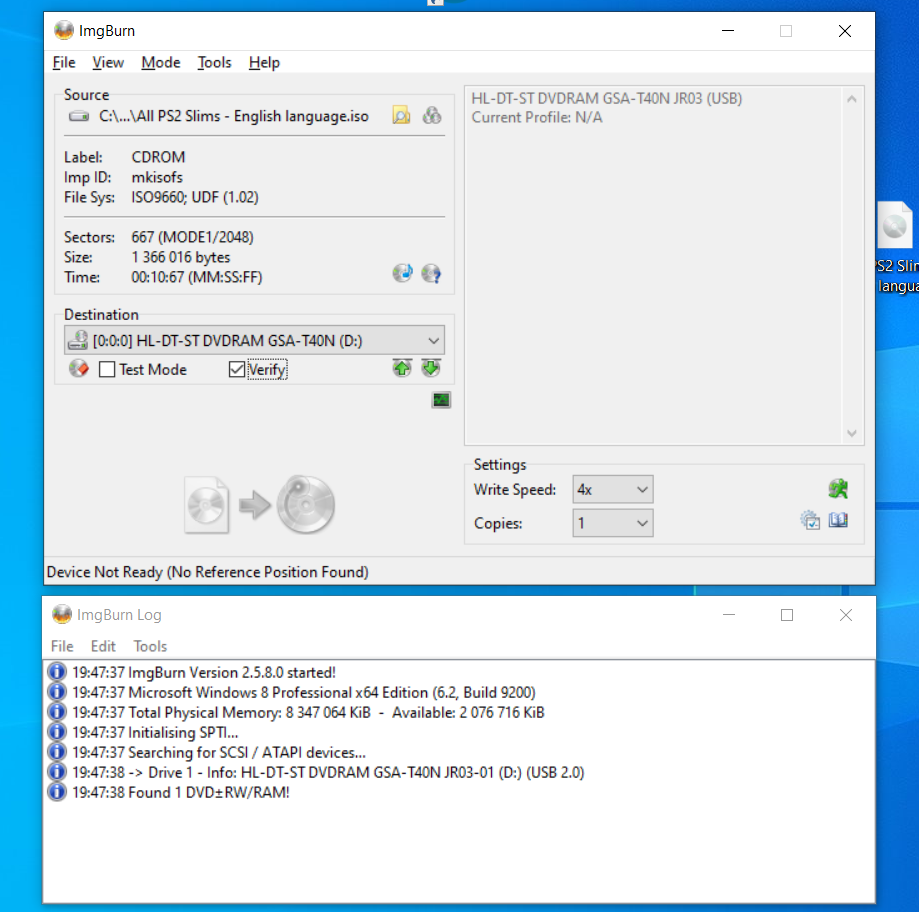Maximize the ImgBurn Log window
Screen dimensions: 919x912
[x=787, y=615]
